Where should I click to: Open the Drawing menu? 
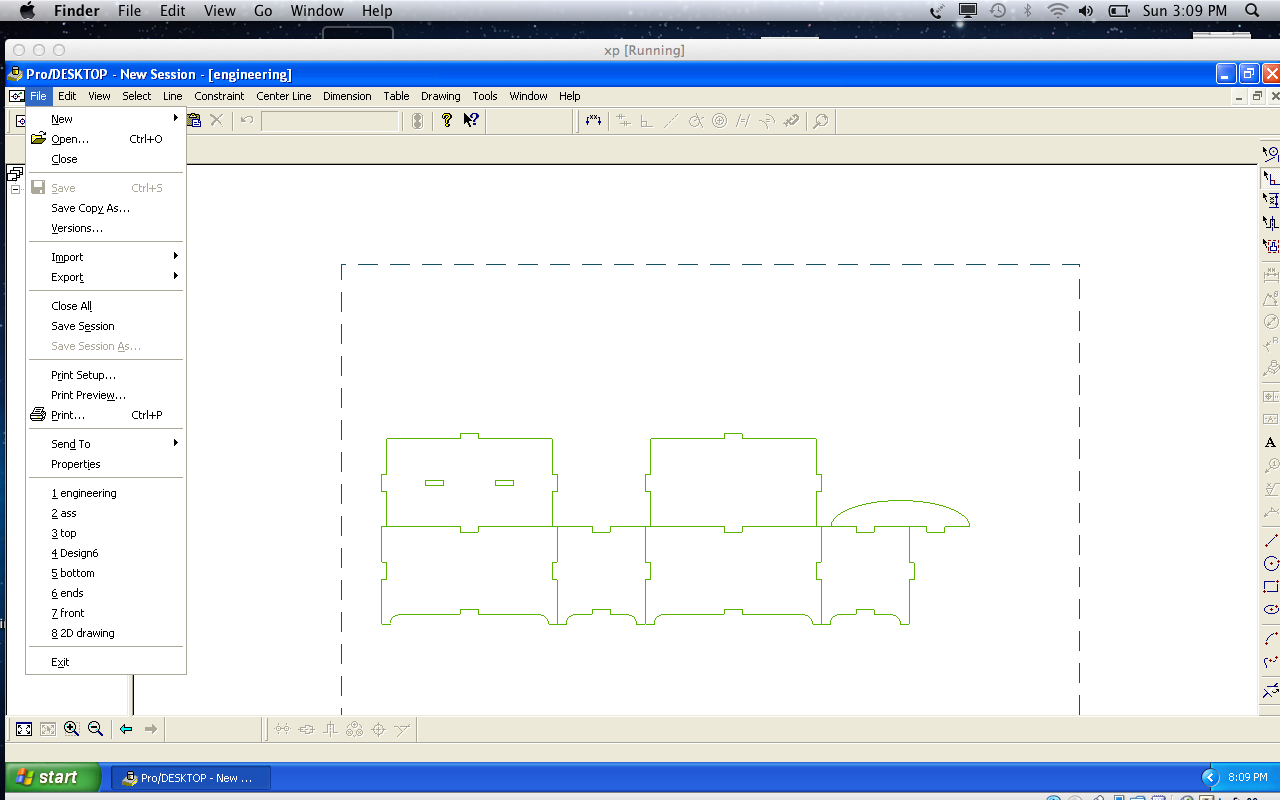tap(440, 96)
